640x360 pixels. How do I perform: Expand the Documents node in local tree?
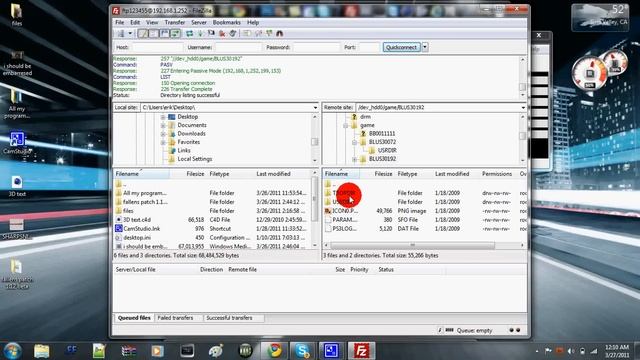pyautogui.click(x=163, y=125)
